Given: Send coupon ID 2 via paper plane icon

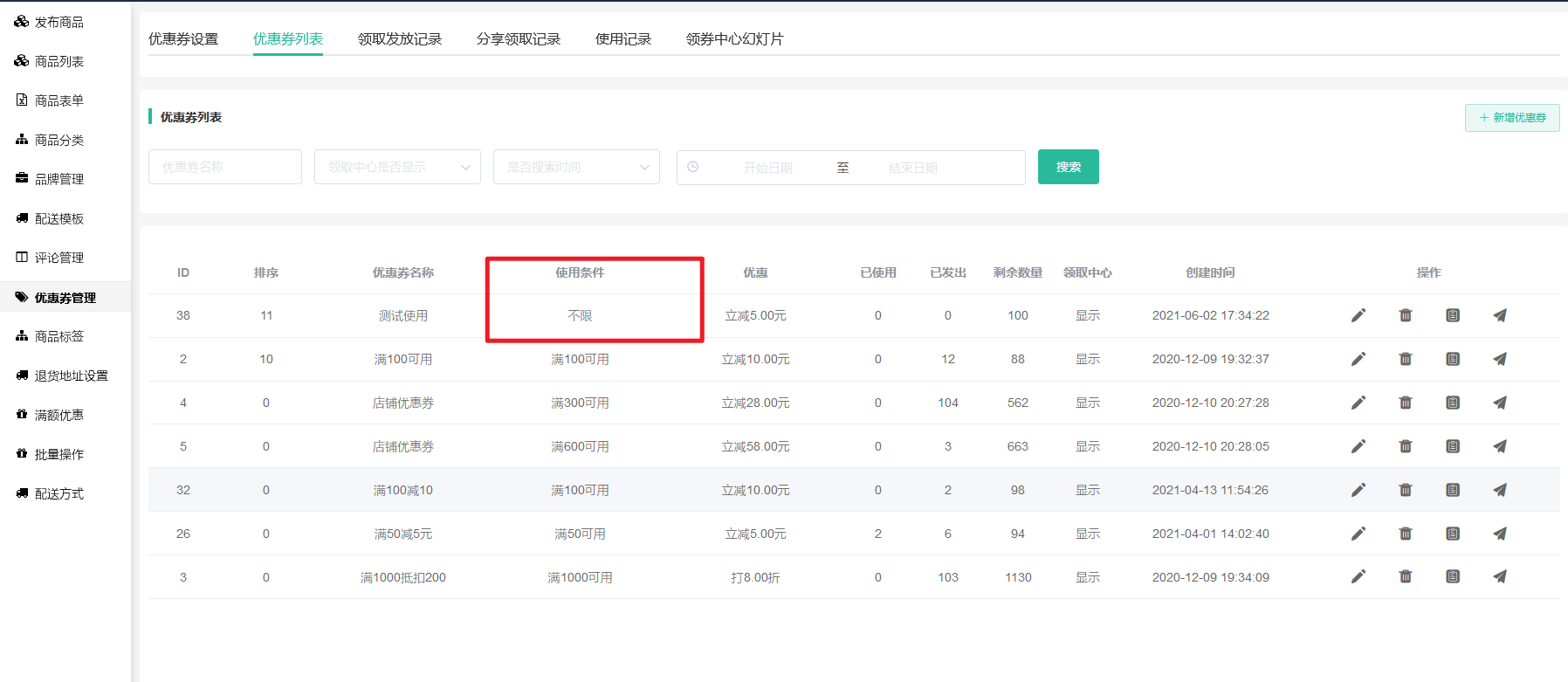Looking at the screenshot, I should pos(1500,359).
